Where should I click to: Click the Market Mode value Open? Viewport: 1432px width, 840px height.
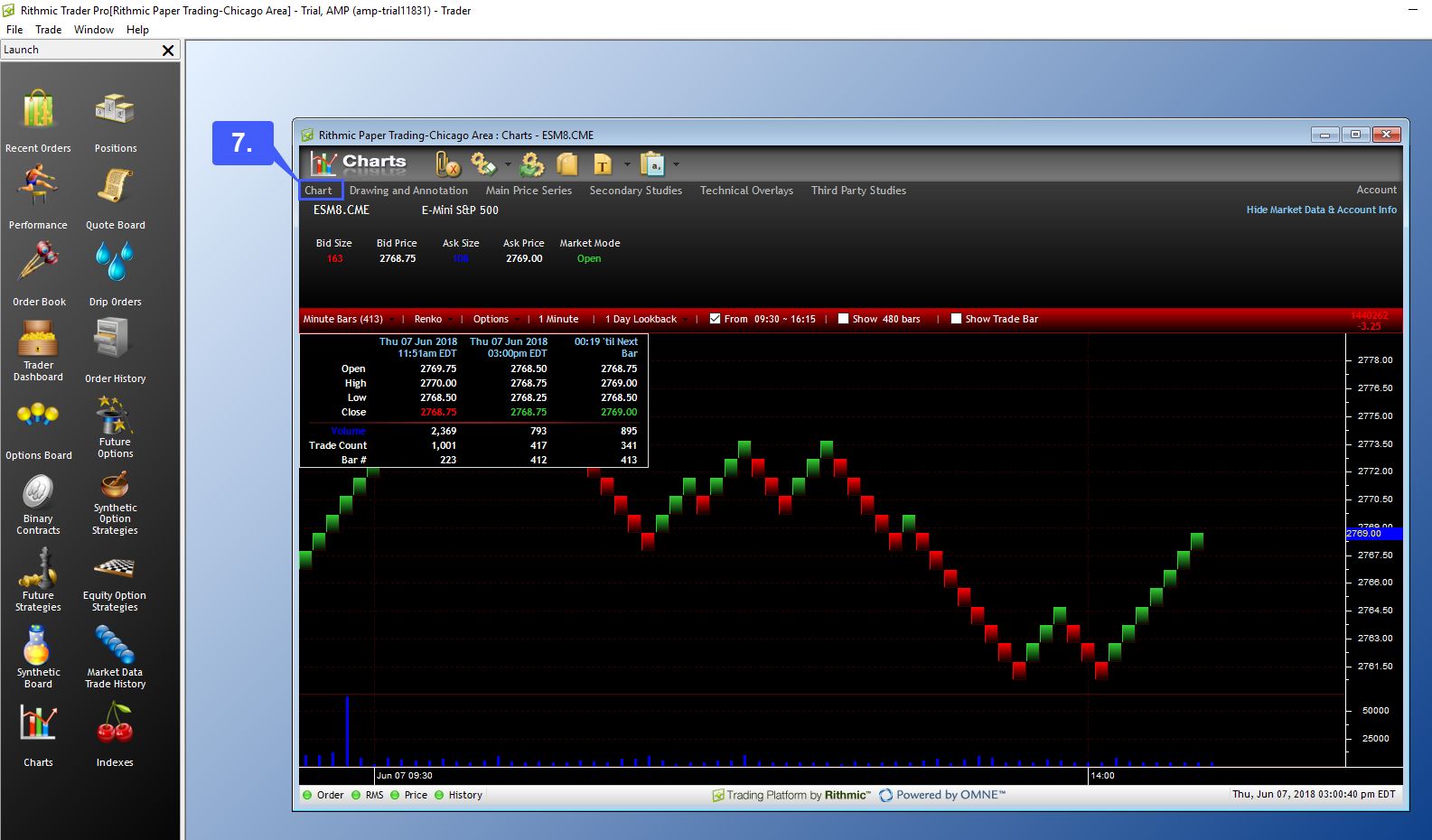tap(589, 258)
